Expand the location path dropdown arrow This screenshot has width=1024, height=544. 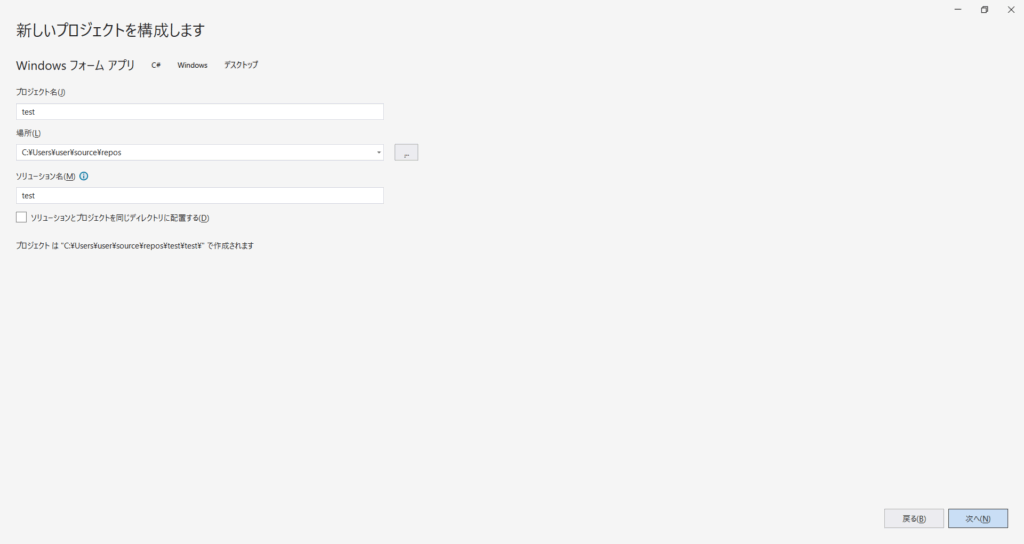point(379,153)
